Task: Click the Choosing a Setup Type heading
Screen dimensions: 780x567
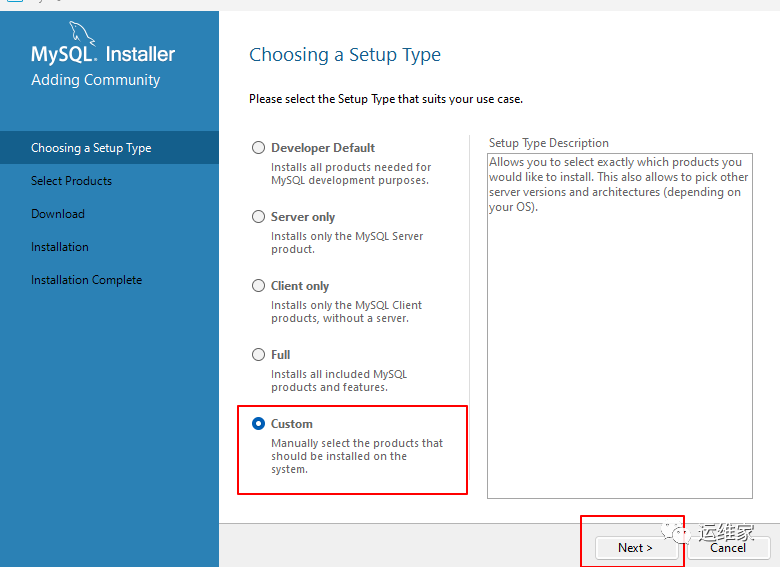Action: pos(345,55)
